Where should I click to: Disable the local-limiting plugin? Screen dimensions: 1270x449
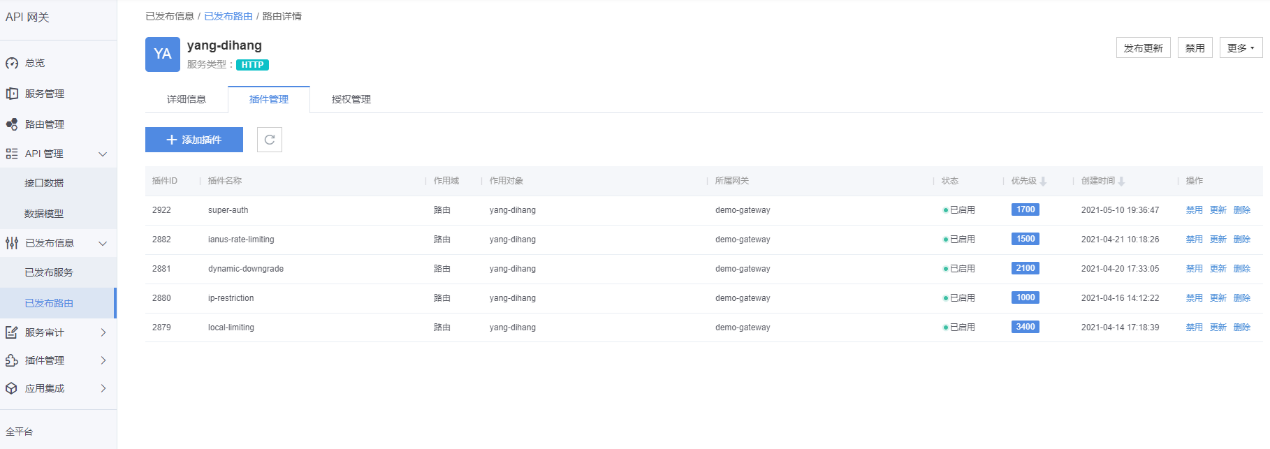pos(1194,327)
